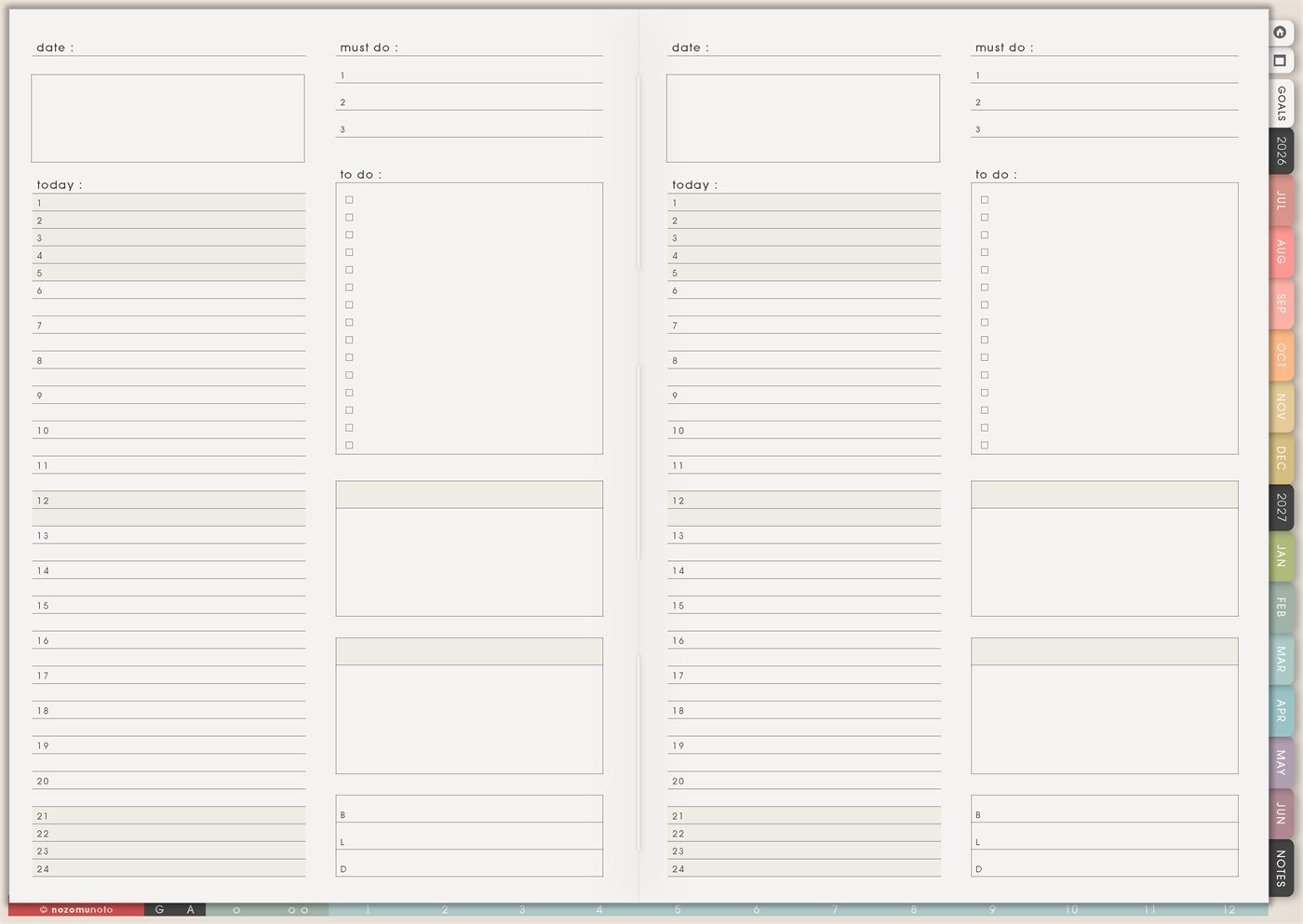Viewport: 1303px width, 924px height.
Task: Click the left page box under date
Action: pyautogui.click(x=168, y=118)
